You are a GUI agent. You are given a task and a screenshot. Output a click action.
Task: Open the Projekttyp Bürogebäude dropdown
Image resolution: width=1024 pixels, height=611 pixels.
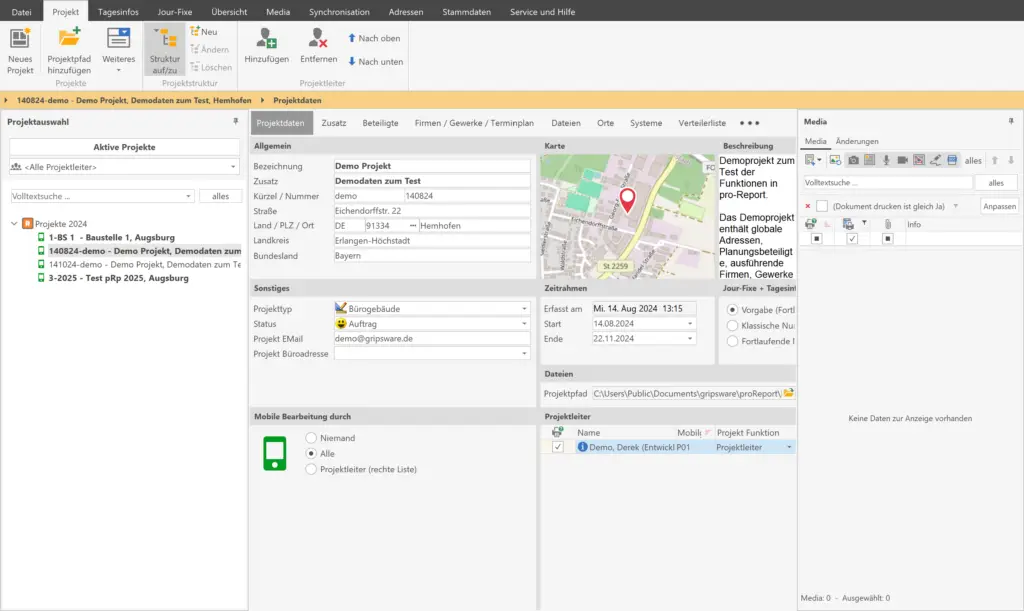coord(524,309)
